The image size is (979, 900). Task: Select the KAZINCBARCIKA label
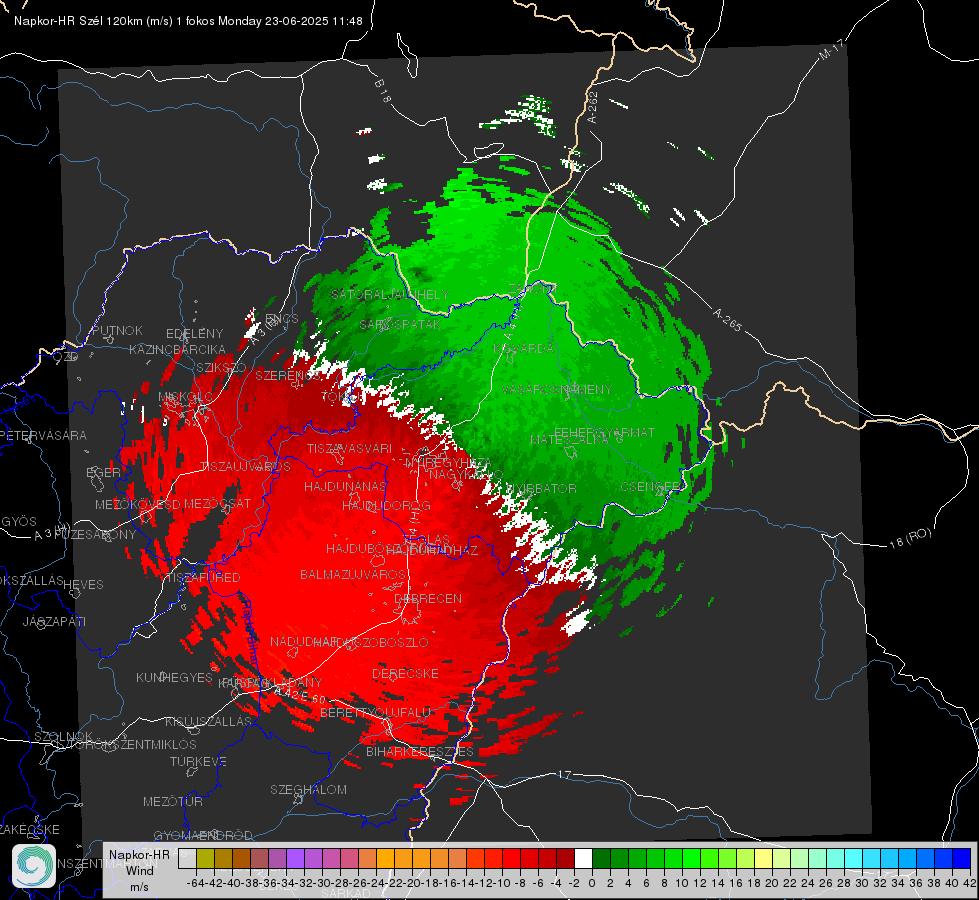(x=177, y=350)
